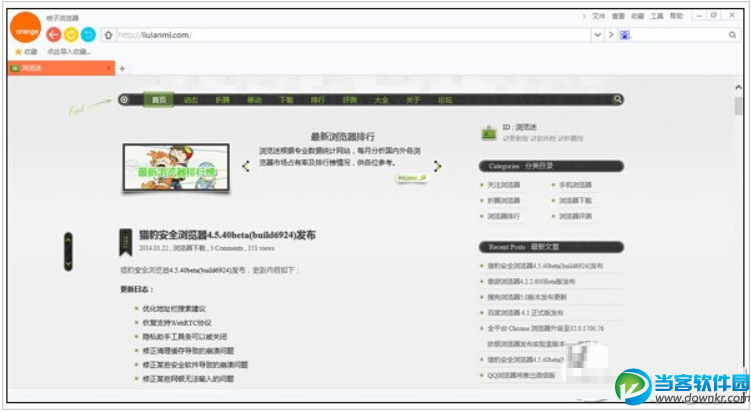Image resolution: width=751 pixels, height=412 pixels.
Task: Close the orange 浏览迷 tab
Action: point(109,68)
